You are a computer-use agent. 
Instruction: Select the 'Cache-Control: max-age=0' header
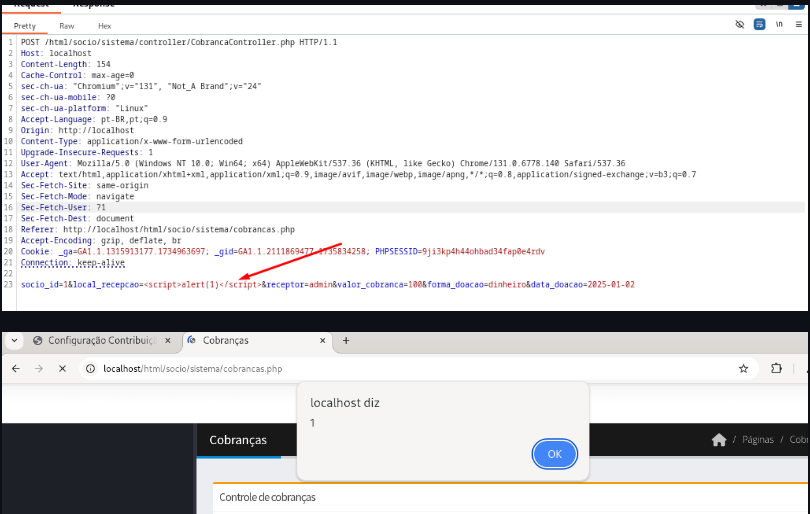77,75
